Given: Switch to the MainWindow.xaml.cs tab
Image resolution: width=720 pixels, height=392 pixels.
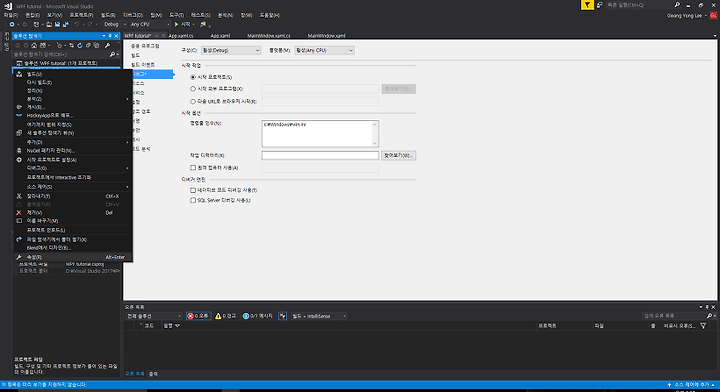Looking at the screenshot, I should 269,35.
